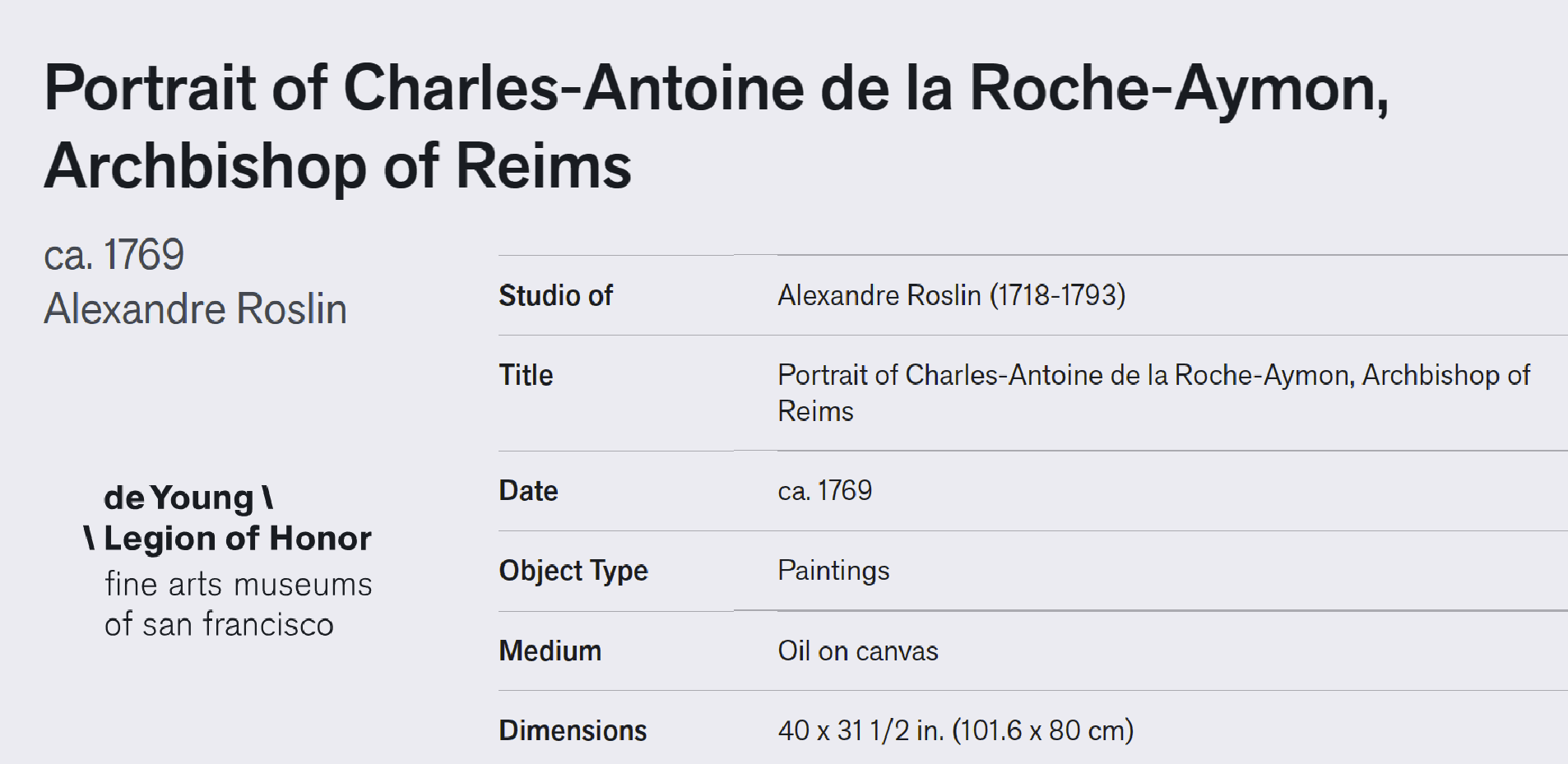Screen dimensions: 1568x764
Task: Click the 'Studio of' row label
Action: coord(555,295)
